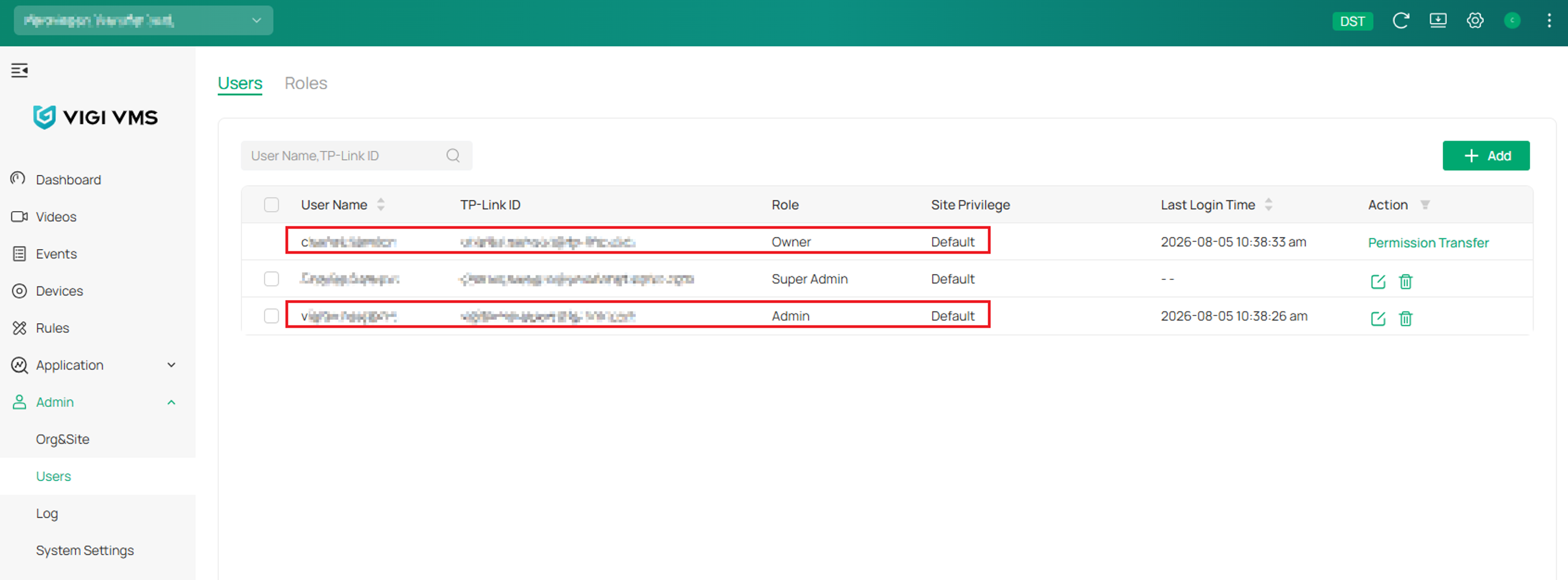Sort by Last Login Time
Viewport: 1568px width, 580px height.
(x=1268, y=205)
